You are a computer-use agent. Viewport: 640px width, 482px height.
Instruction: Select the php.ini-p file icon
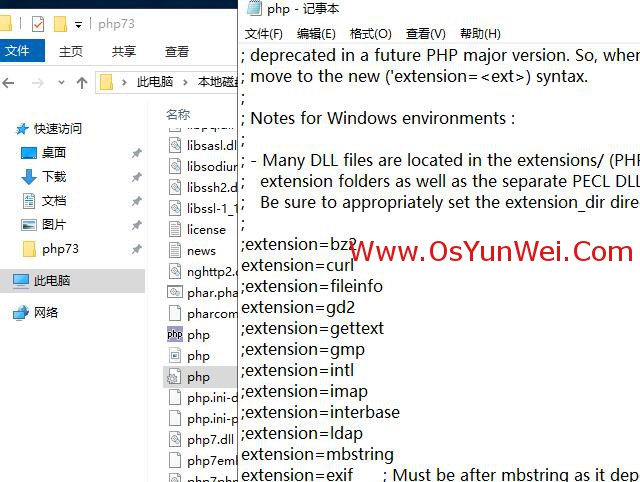click(x=175, y=418)
